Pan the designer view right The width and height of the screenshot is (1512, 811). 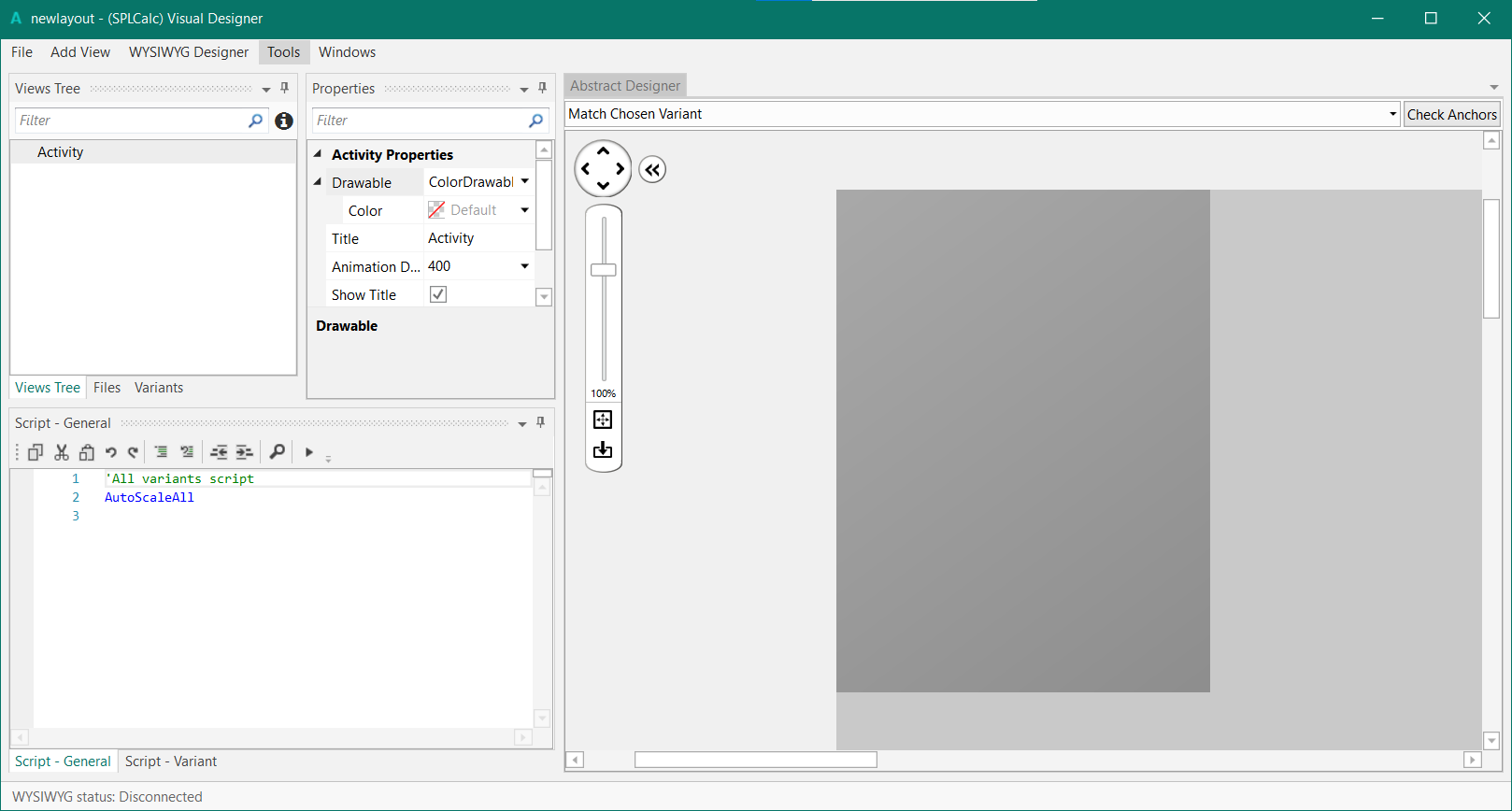620,169
